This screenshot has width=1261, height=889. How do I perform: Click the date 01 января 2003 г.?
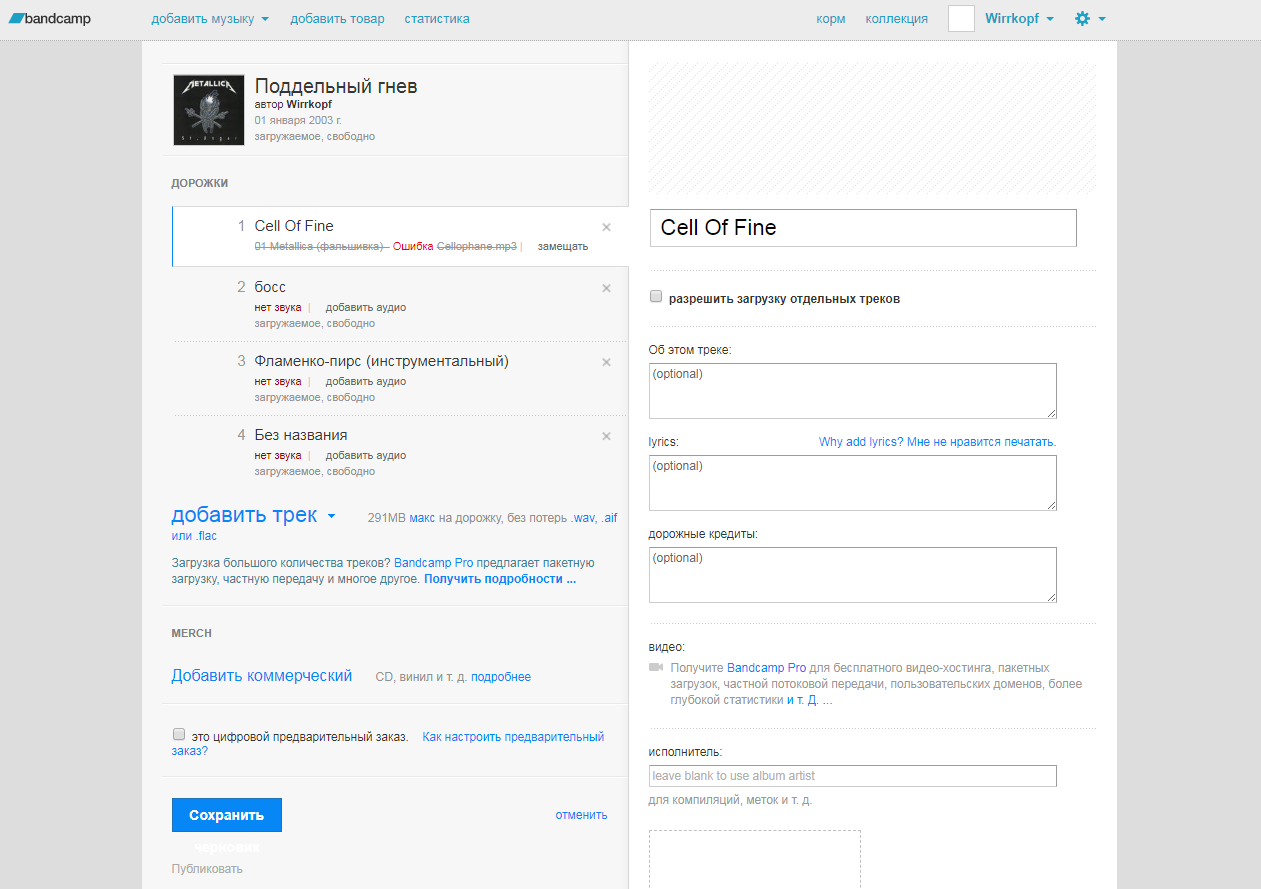click(298, 120)
